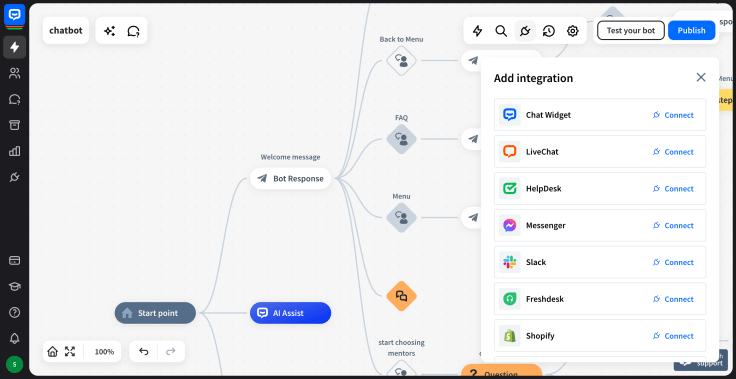Select the lightning bolt stories sidebar icon

[x=15, y=47]
